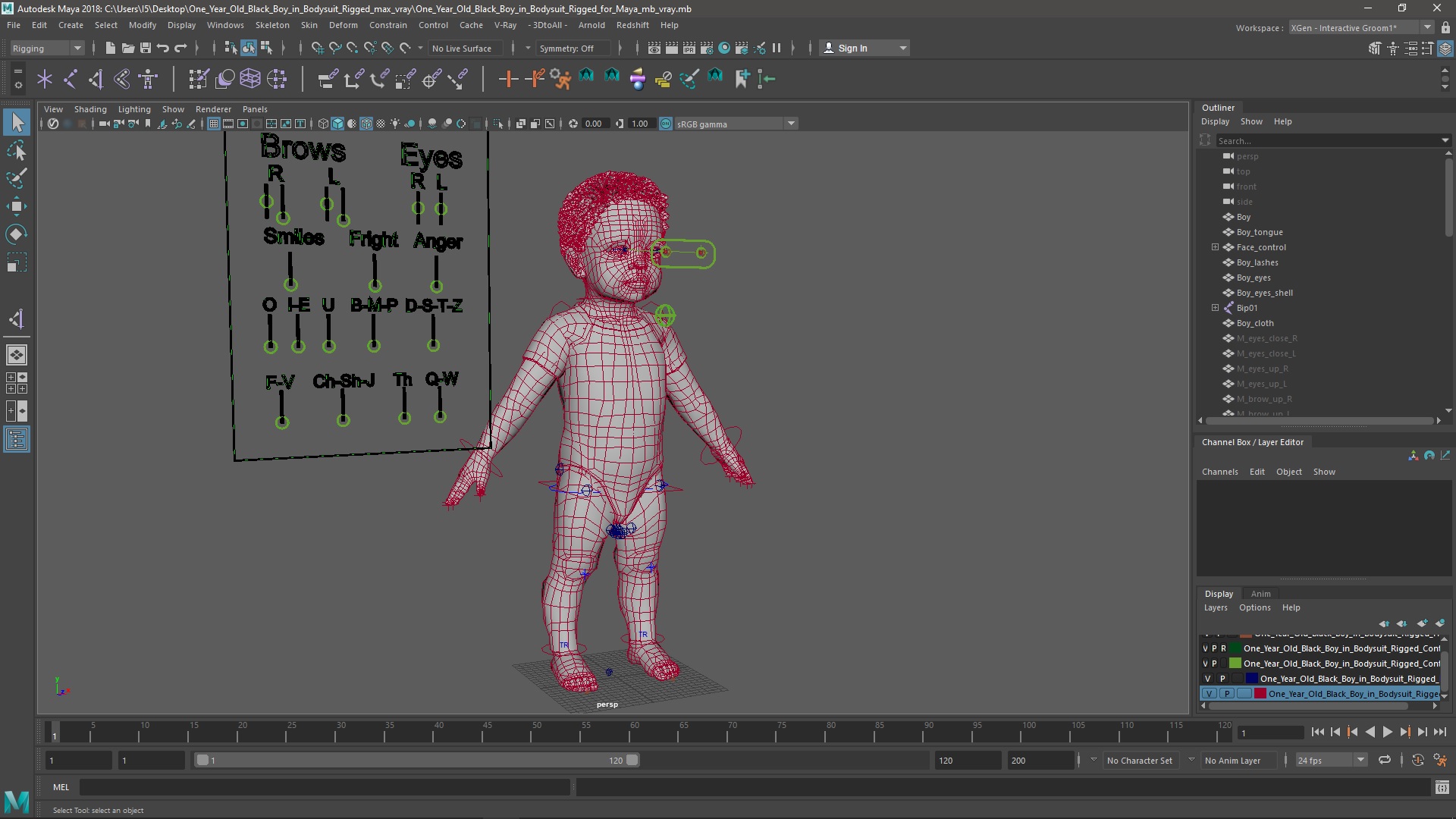Click the New Scene icon
The width and height of the screenshot is (1456, 819).
pos(110,48)
